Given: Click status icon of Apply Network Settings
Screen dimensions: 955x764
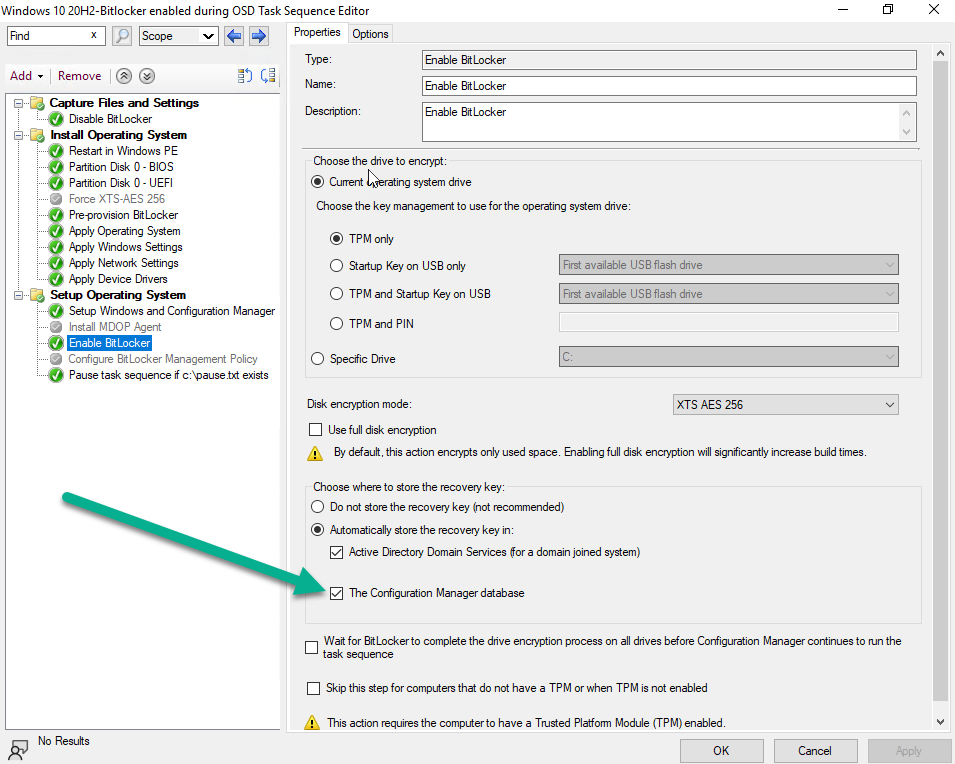Looking at the screenshot, I should point(56,263).
